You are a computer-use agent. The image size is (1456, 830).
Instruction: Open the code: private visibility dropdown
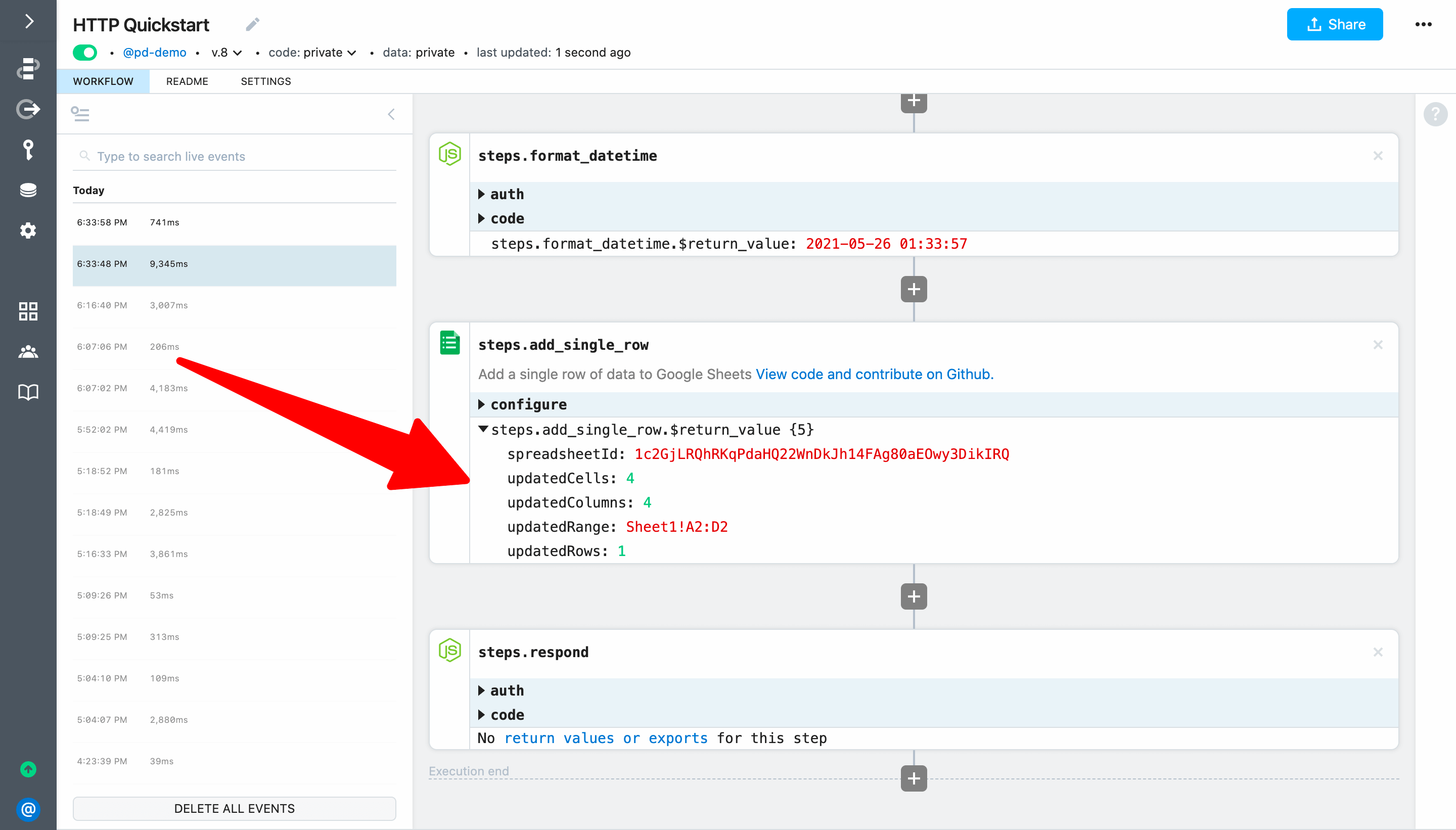tap(312, 53)
